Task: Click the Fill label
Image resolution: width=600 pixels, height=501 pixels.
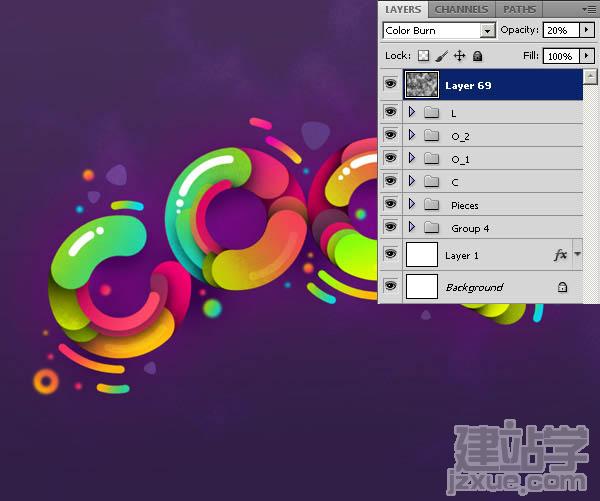Action: click(531, 56)
